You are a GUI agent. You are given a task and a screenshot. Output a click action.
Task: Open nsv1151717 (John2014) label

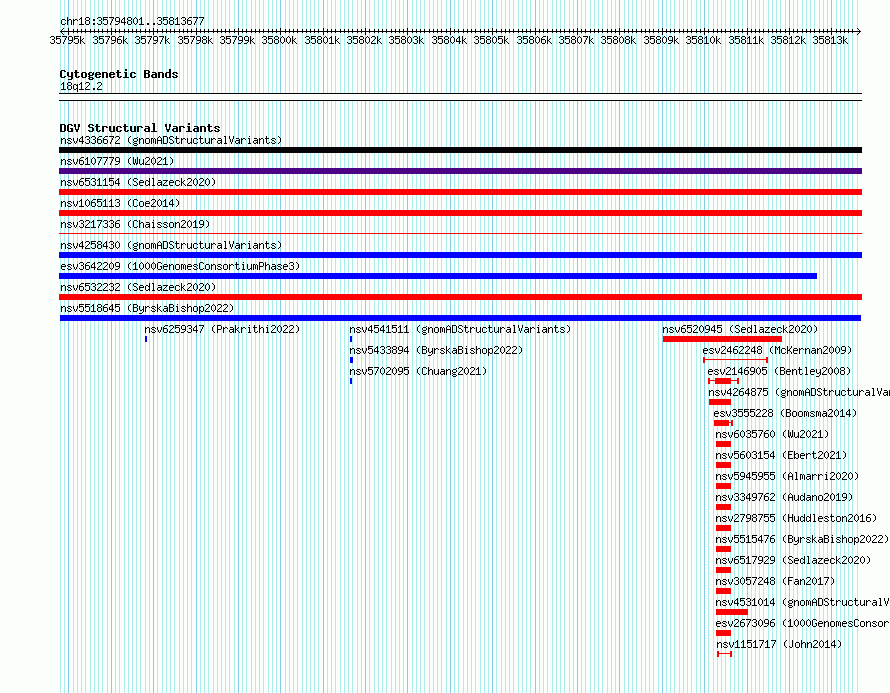coord(779,644)
